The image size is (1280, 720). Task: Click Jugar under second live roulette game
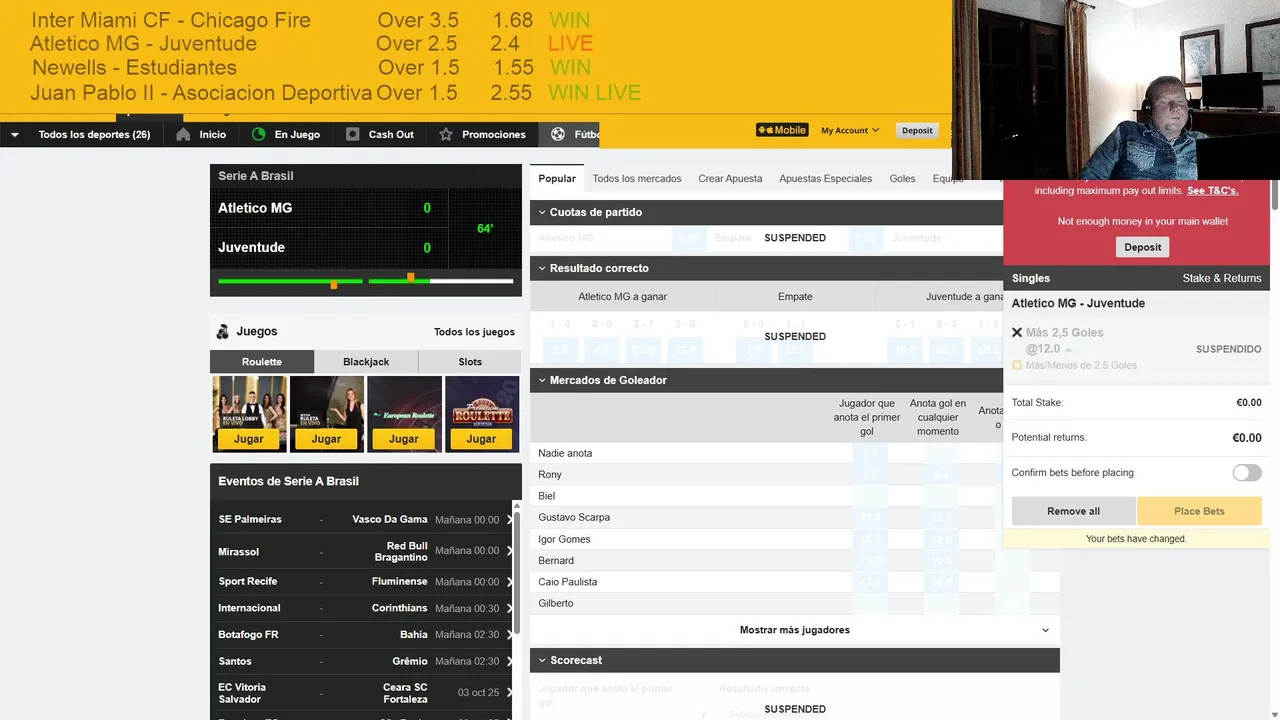click(x=326, y=439)
